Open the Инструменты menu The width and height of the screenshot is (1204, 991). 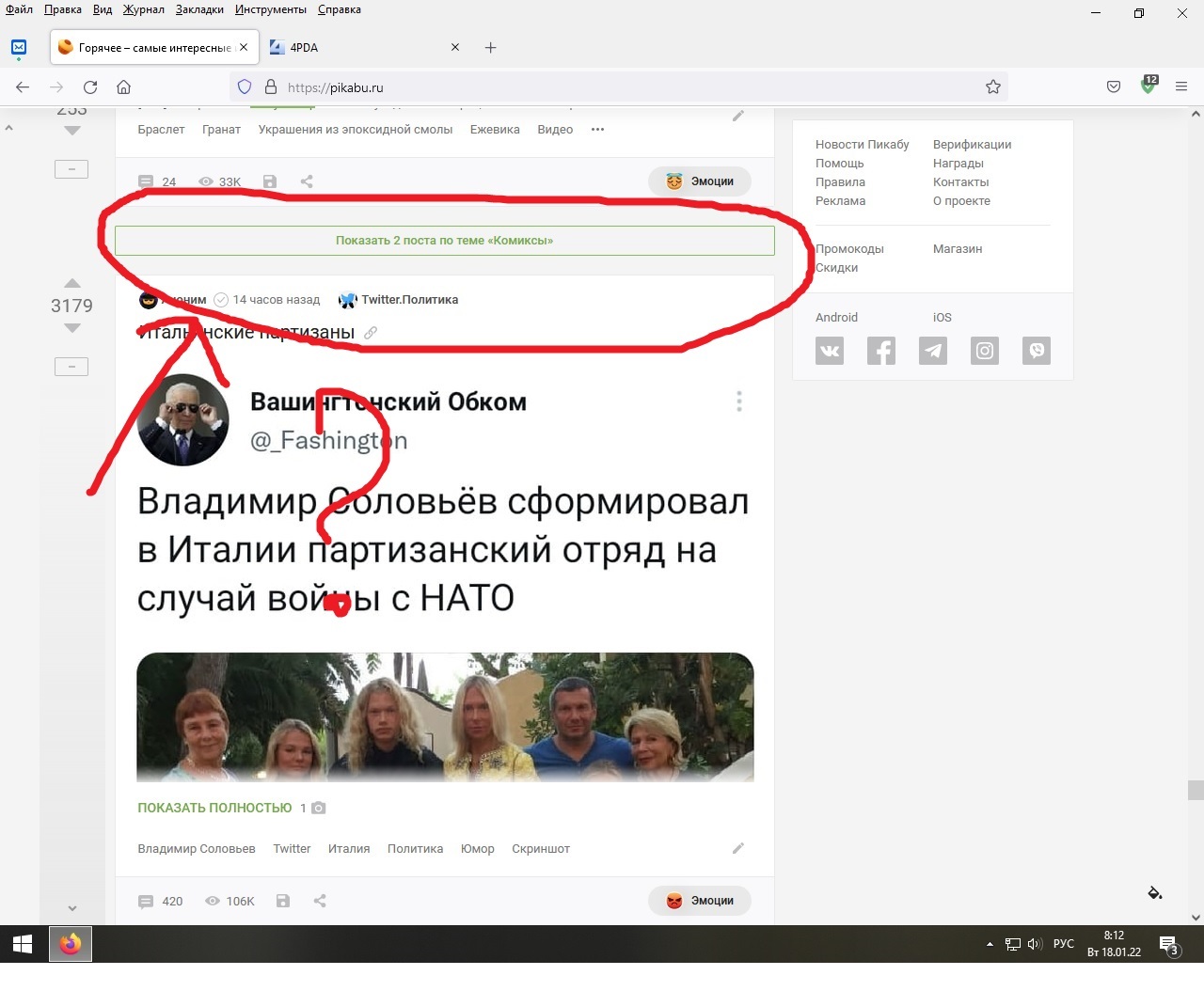click(271, 9)
